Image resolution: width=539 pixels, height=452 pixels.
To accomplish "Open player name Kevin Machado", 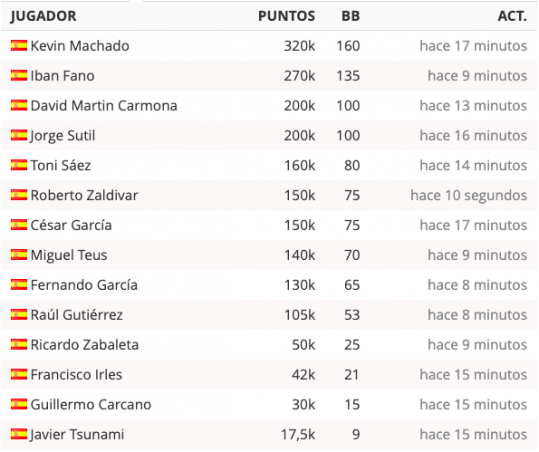I will [80, 46].
